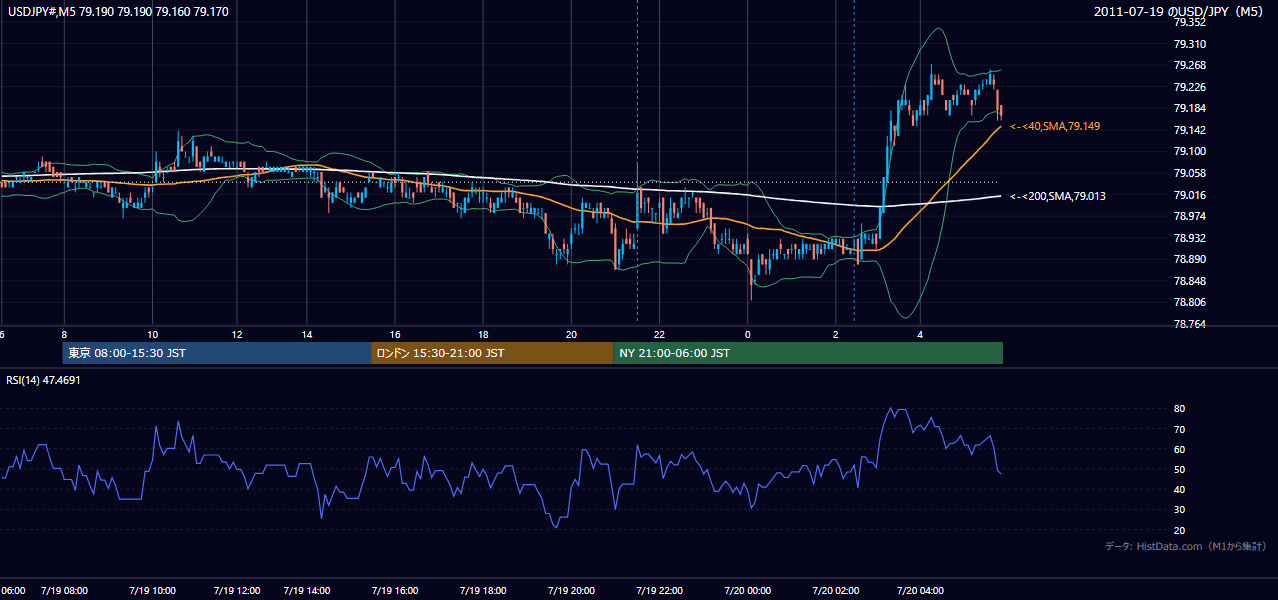Screen dimensions: 1278x600
Task: Click the 78.932 price axis label
Action: [x=1191, y=238]
